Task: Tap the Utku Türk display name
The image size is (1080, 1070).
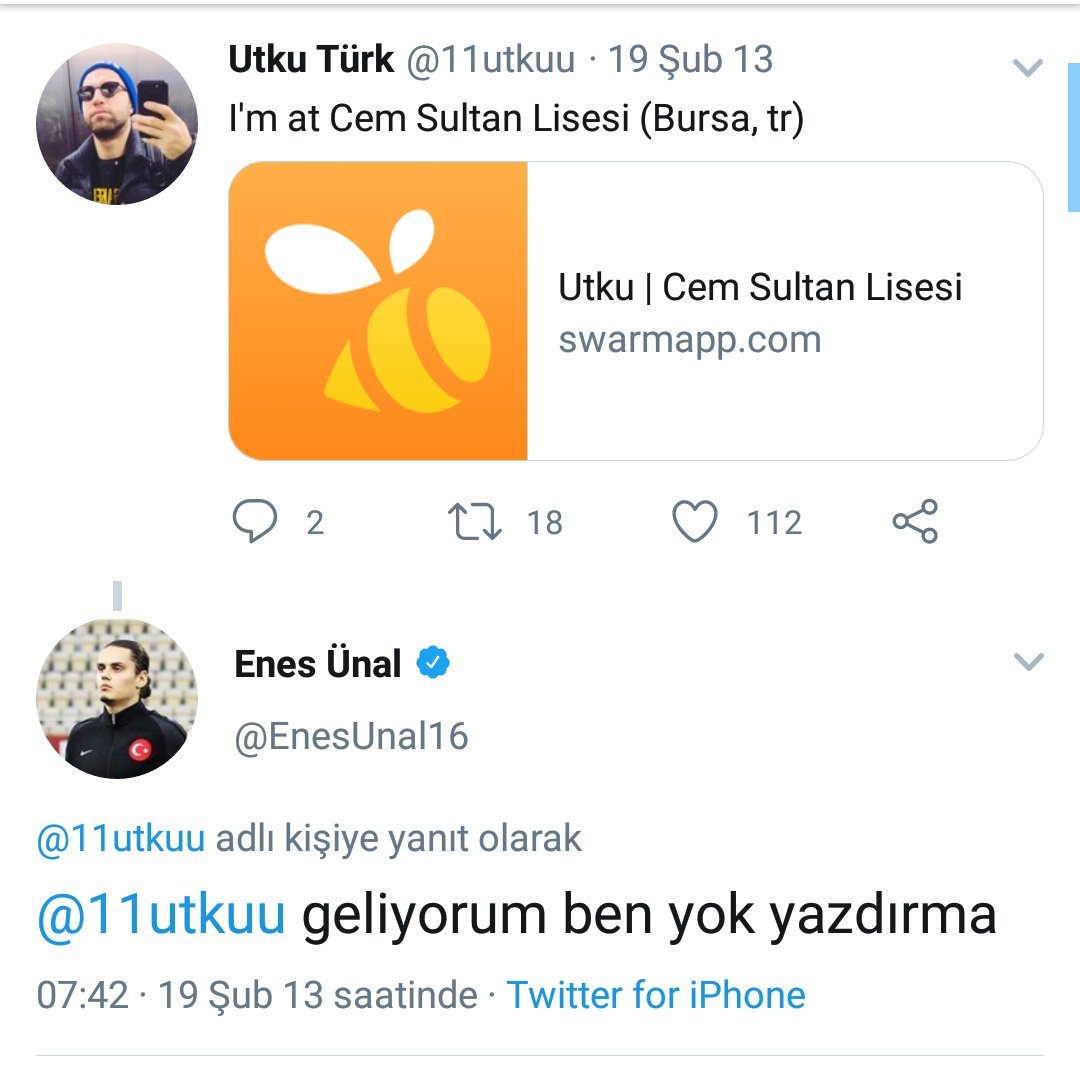Action: [311, 59]
